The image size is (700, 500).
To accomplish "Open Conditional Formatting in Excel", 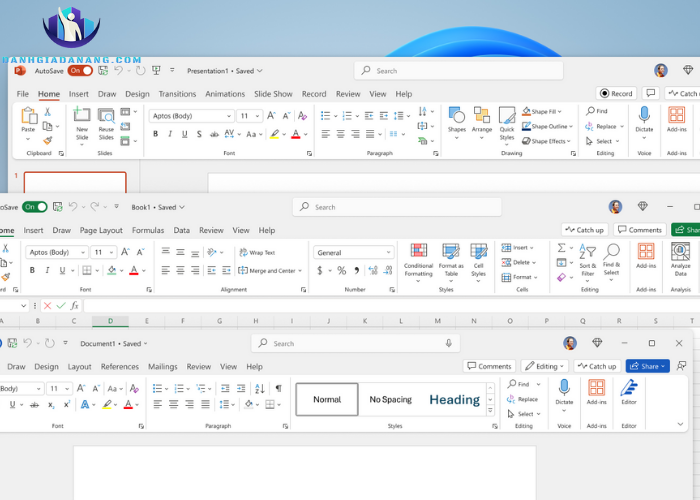I will (x=418, y=262).
